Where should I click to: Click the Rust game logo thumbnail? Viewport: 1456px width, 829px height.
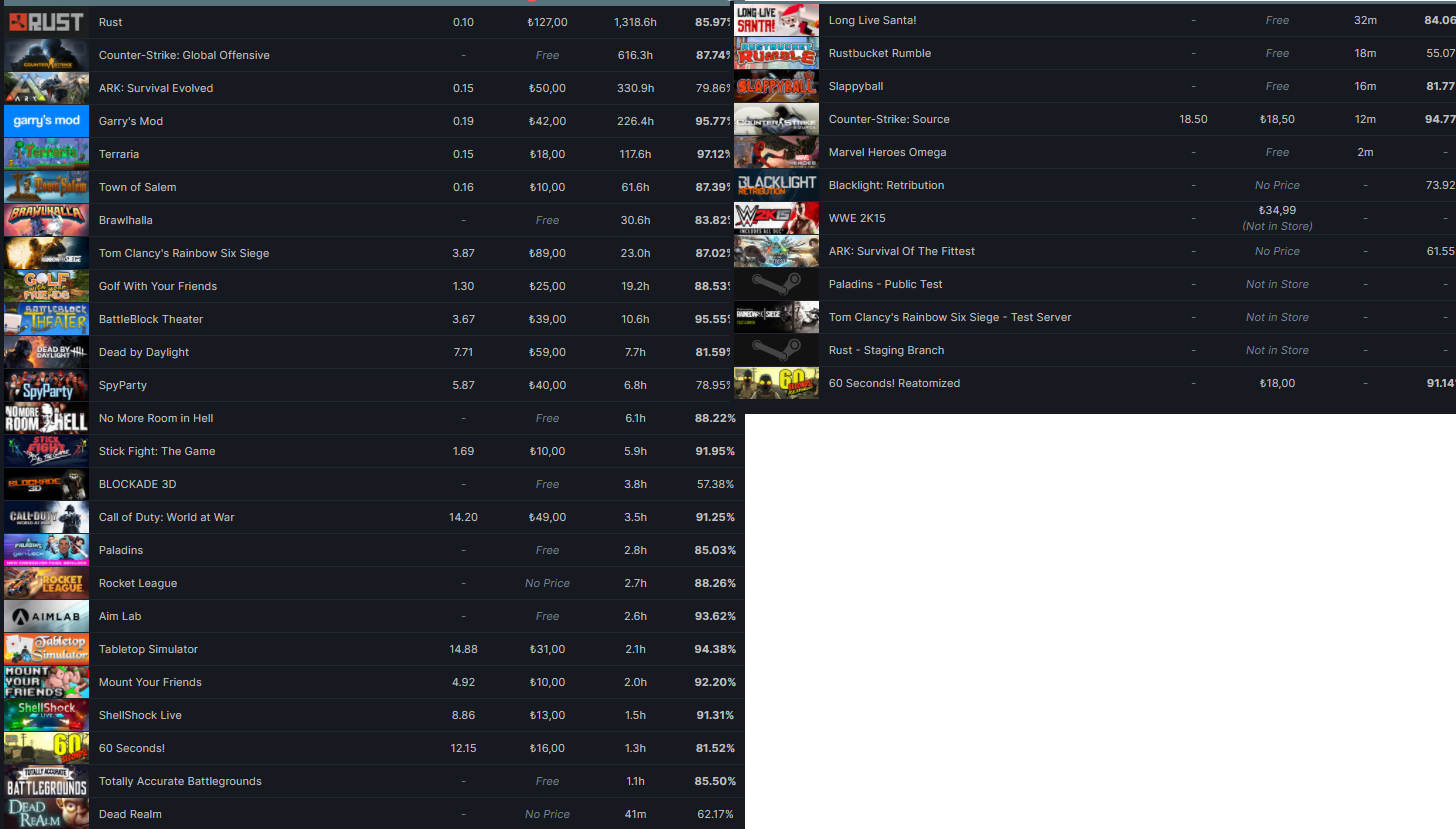(46, 22)
